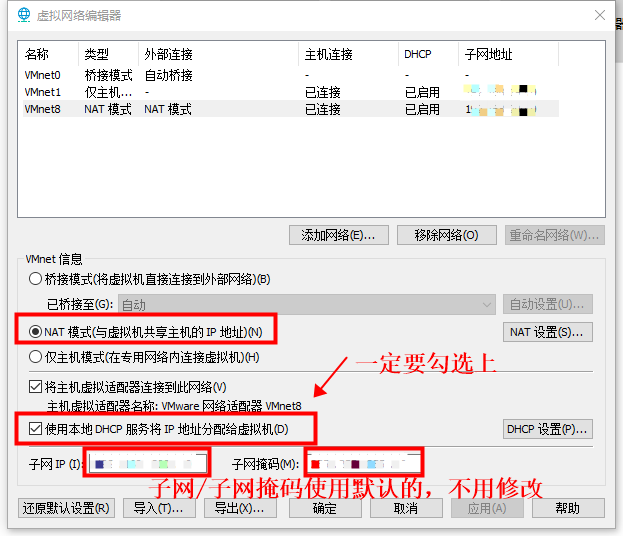Click the 名称 column header
The width and height of the screenshot is (623, 536).
pos(48,54)
